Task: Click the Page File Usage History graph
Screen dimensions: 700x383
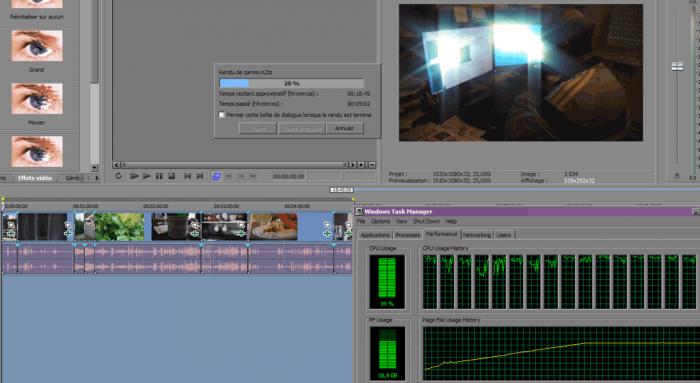Action: click(561, 354)
